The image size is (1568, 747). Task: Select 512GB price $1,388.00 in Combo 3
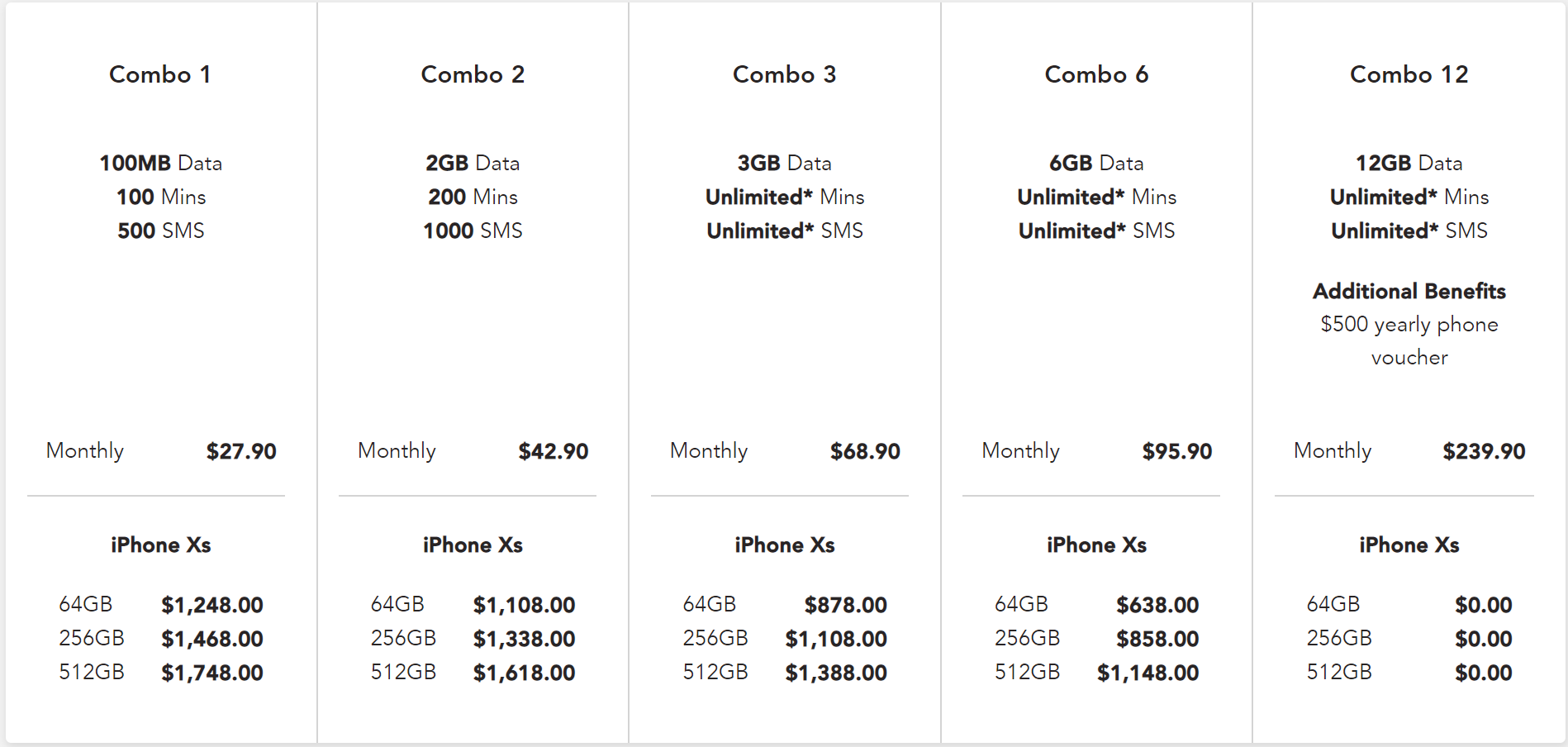836,673
